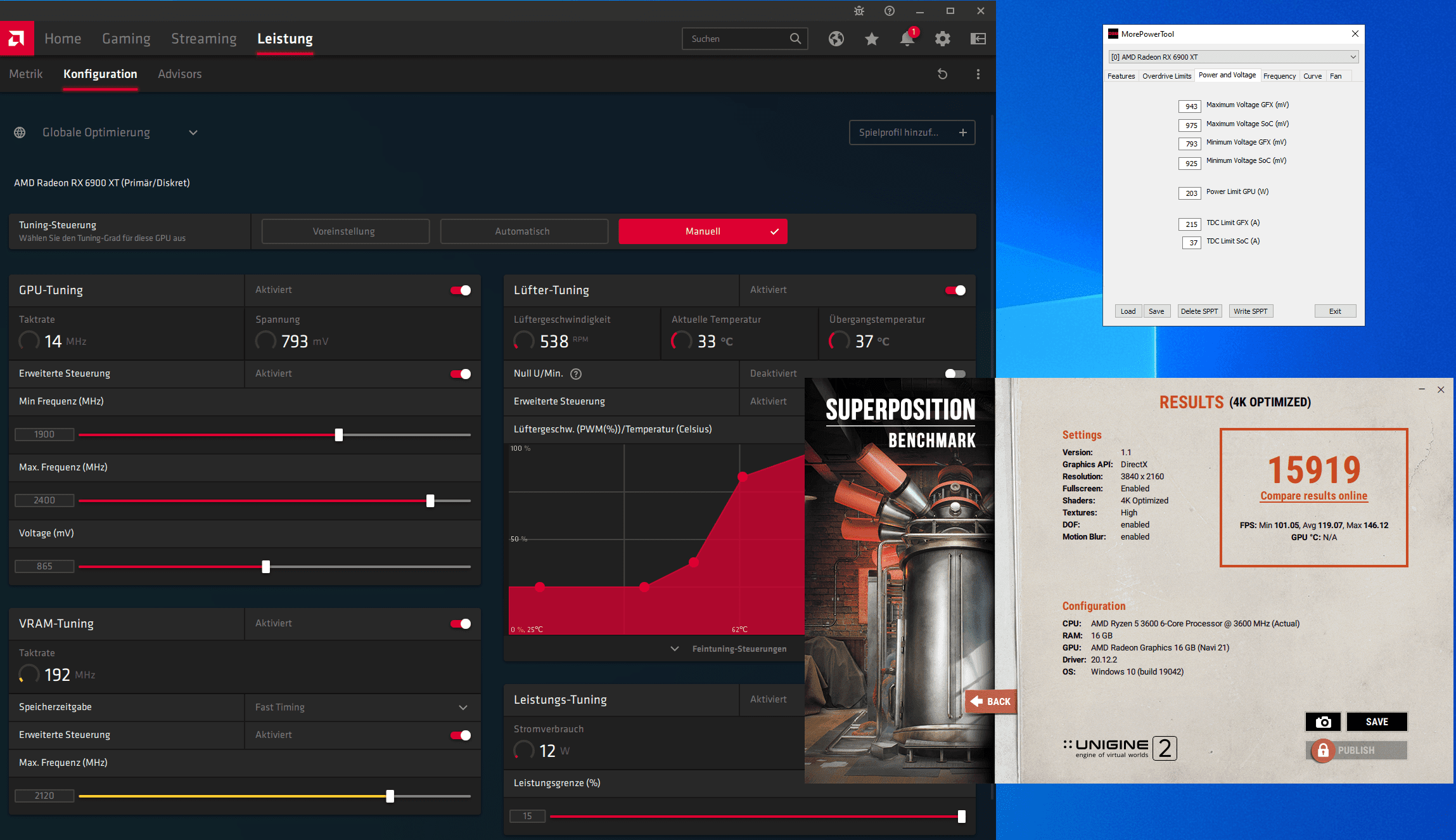Click Write SPPT button

pyautogui.click(x=1251, y=311)
